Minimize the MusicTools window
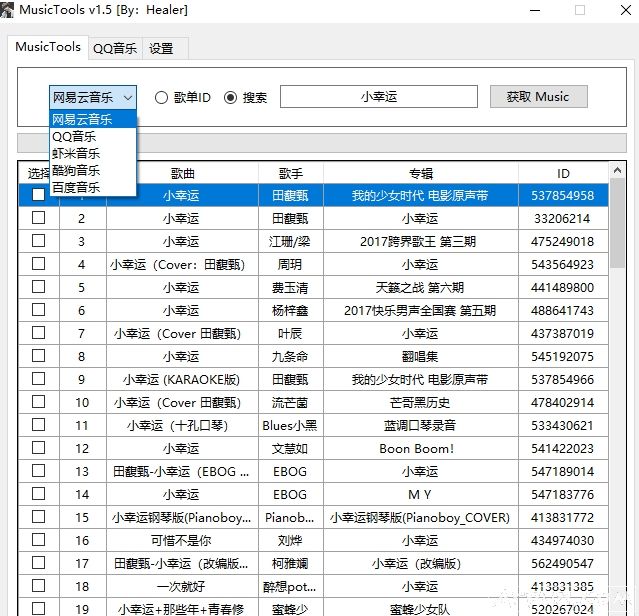This screenshot has height=616, width=639. tap(535, 10)
